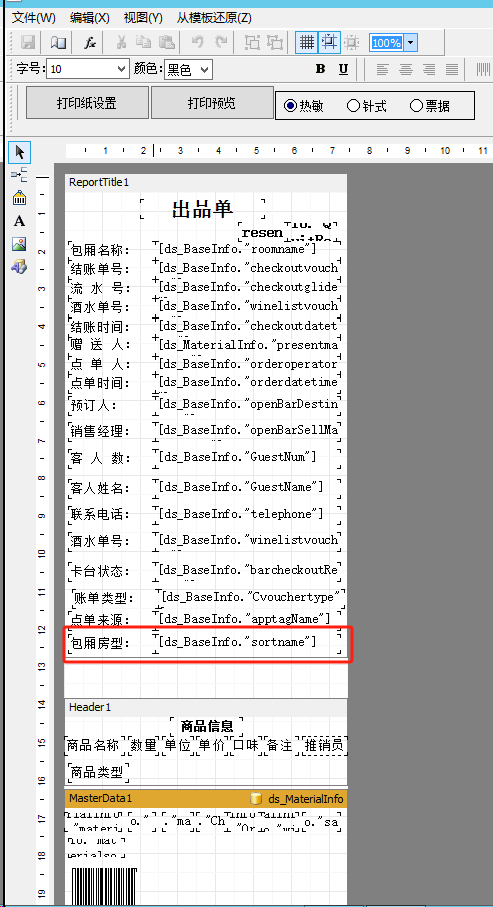The image size is (493, 907).
Task: Select the arrow pointer tool
Action: [x=20, y=153]
